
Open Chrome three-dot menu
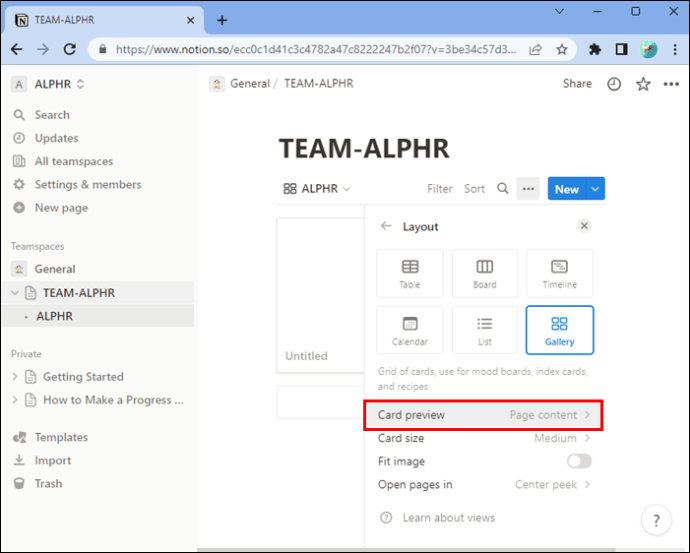click(675, 49)
